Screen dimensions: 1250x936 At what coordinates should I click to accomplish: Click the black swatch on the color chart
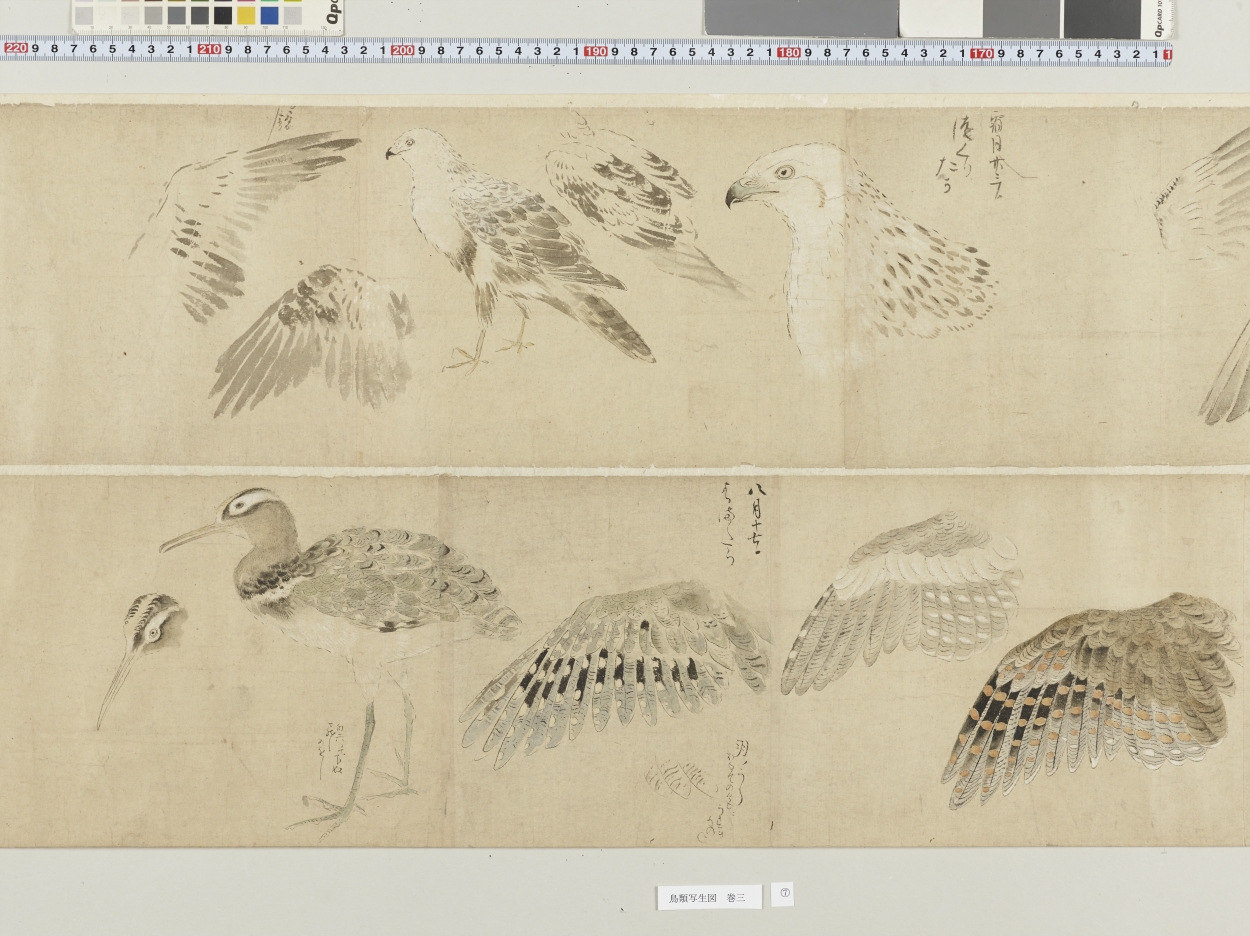coord(223,15)
